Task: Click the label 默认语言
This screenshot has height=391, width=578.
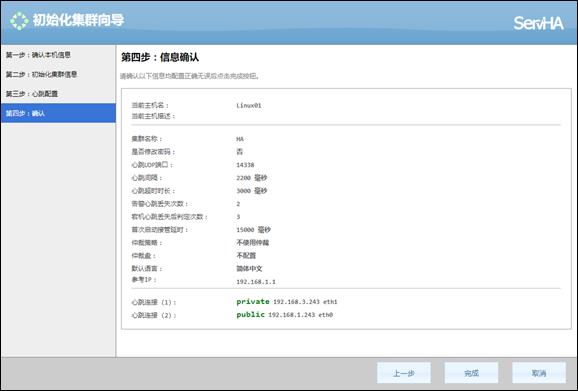Action: coord(147,269)
